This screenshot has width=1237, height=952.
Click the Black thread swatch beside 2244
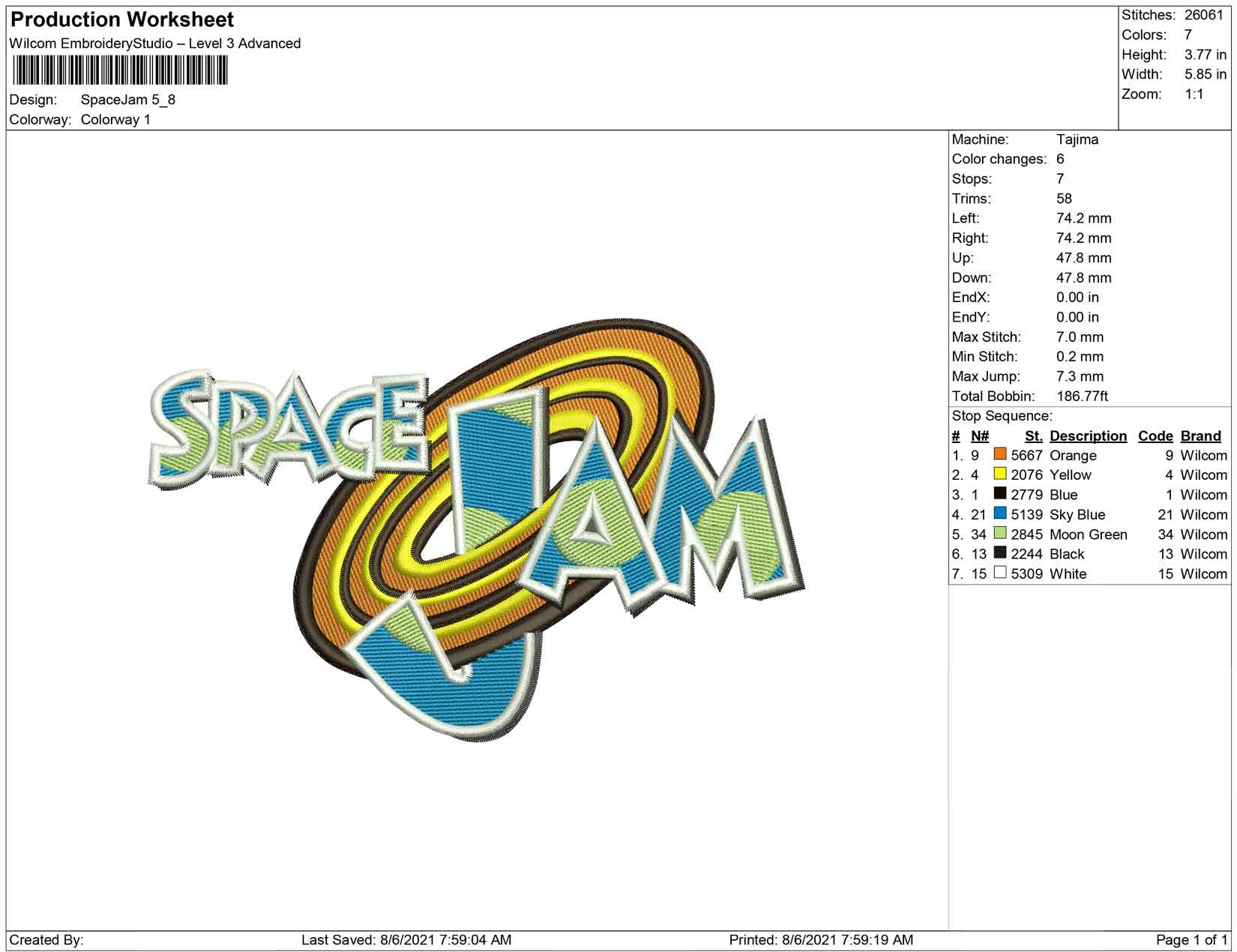pyautogui.click(x=999, y=553)
